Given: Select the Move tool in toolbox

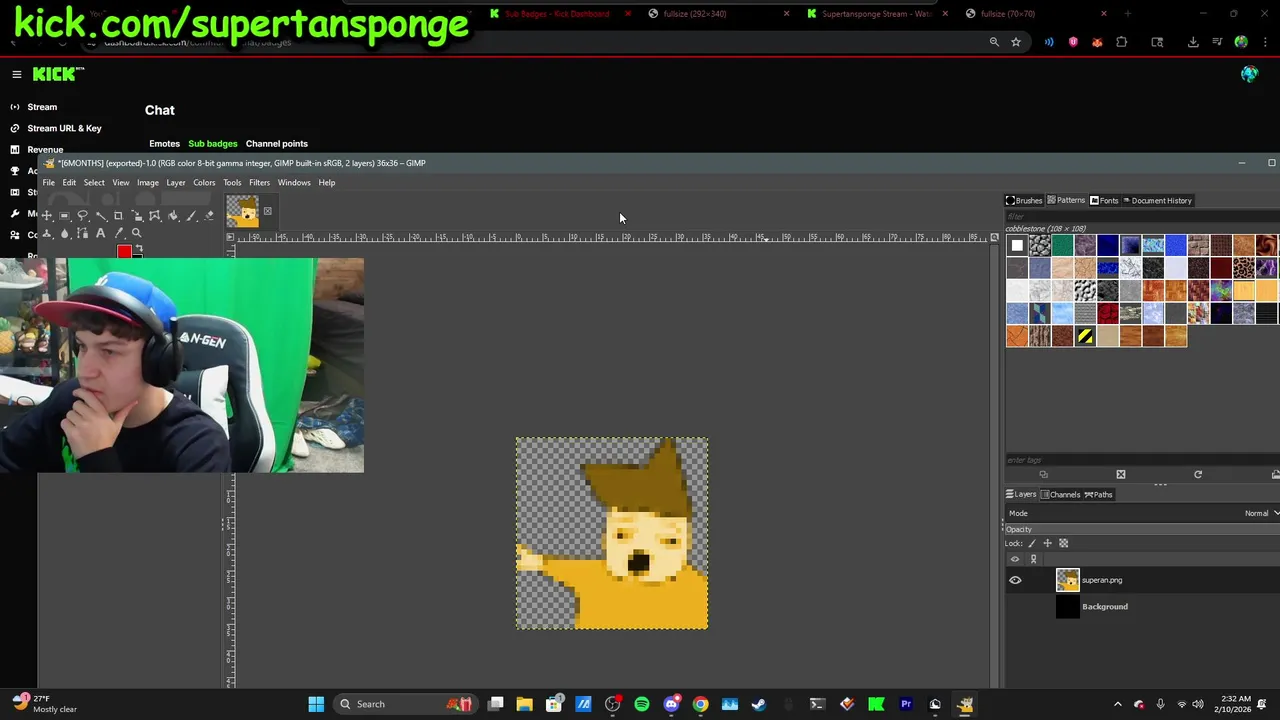Looking at the screenshot, I should (47, 215).
